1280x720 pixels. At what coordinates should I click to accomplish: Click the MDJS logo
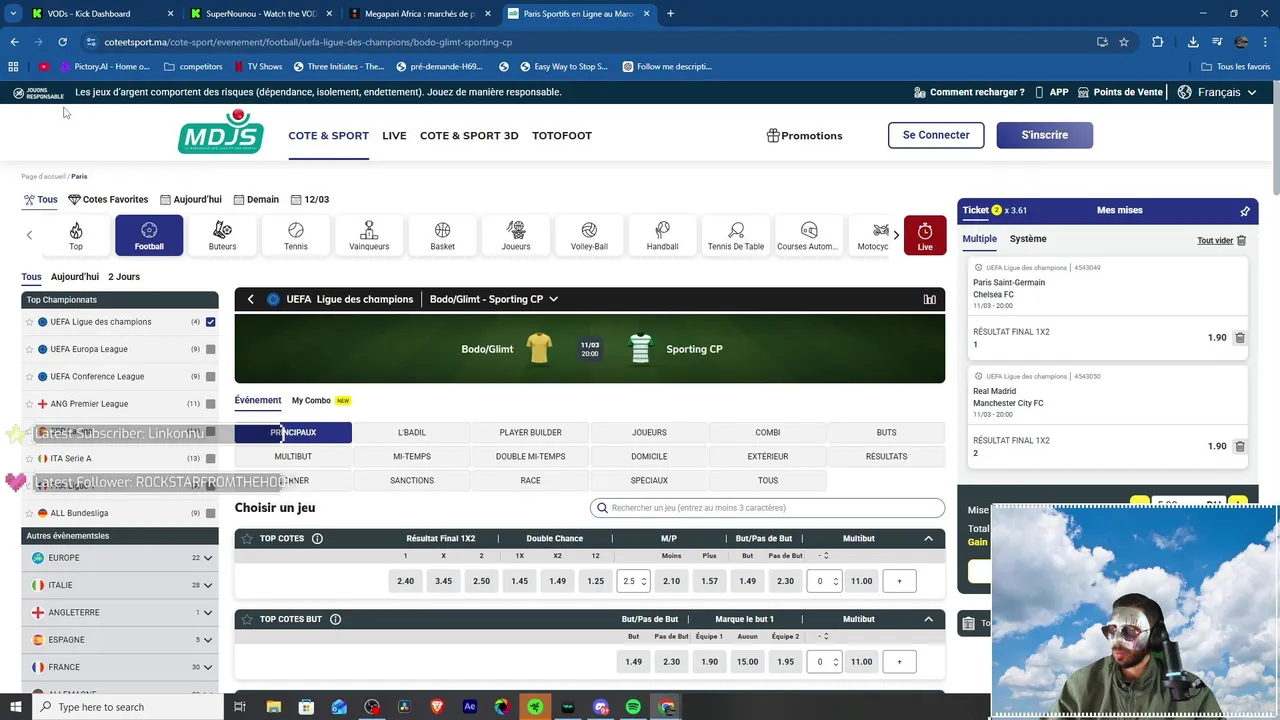pyautogui.click(x=221, y=132)
